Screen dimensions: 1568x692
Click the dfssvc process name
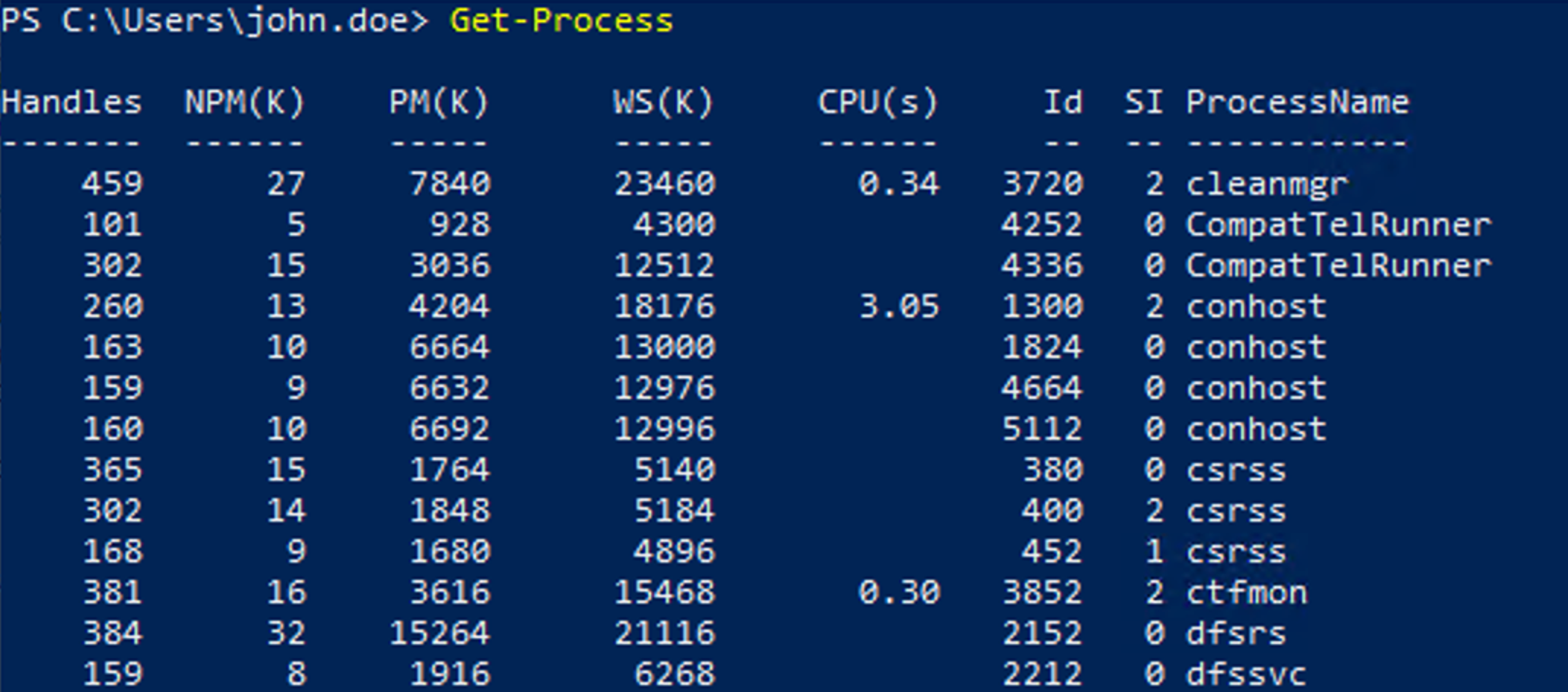coord(1246,674)
